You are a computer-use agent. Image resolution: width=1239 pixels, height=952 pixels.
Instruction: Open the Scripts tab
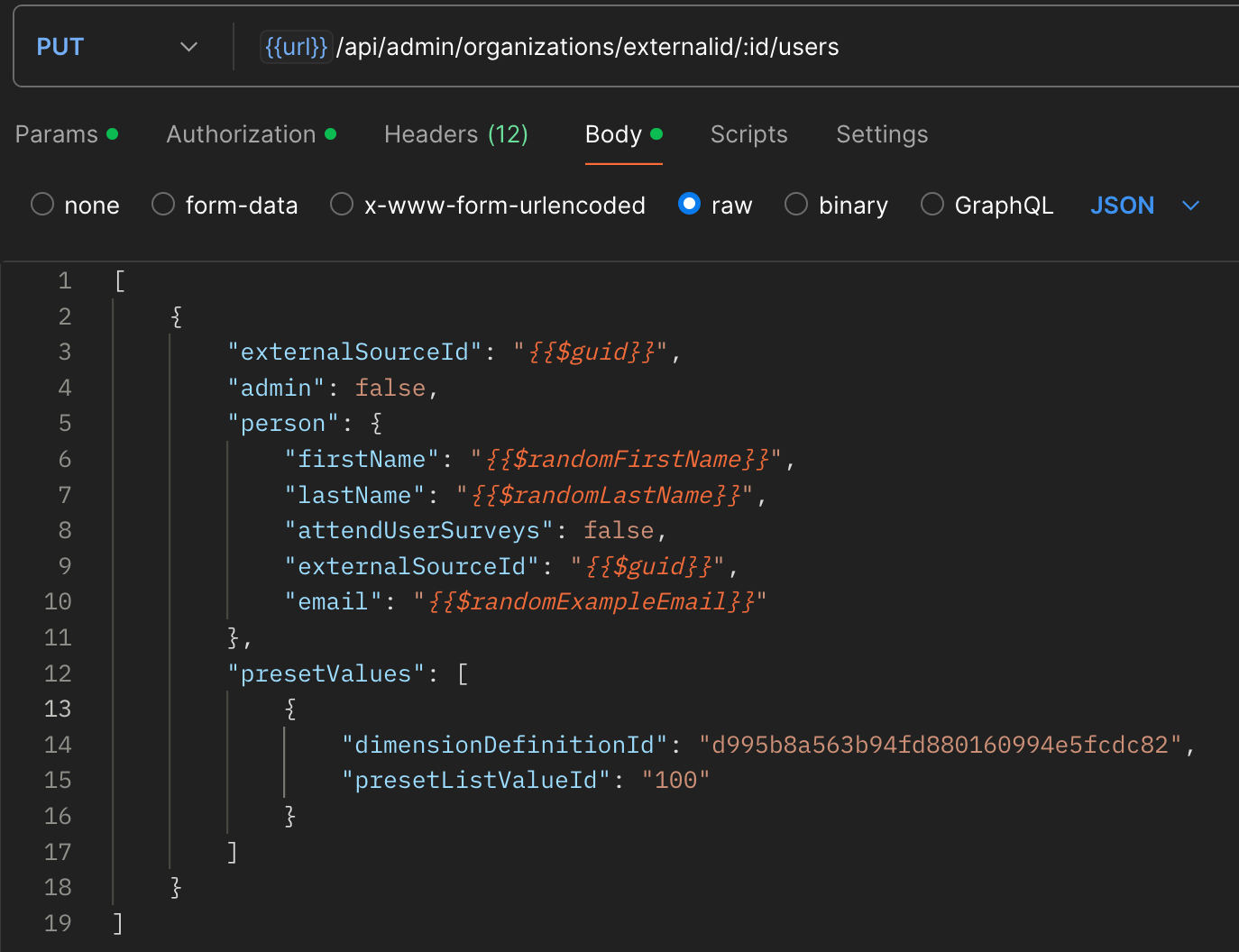(748, 134)
